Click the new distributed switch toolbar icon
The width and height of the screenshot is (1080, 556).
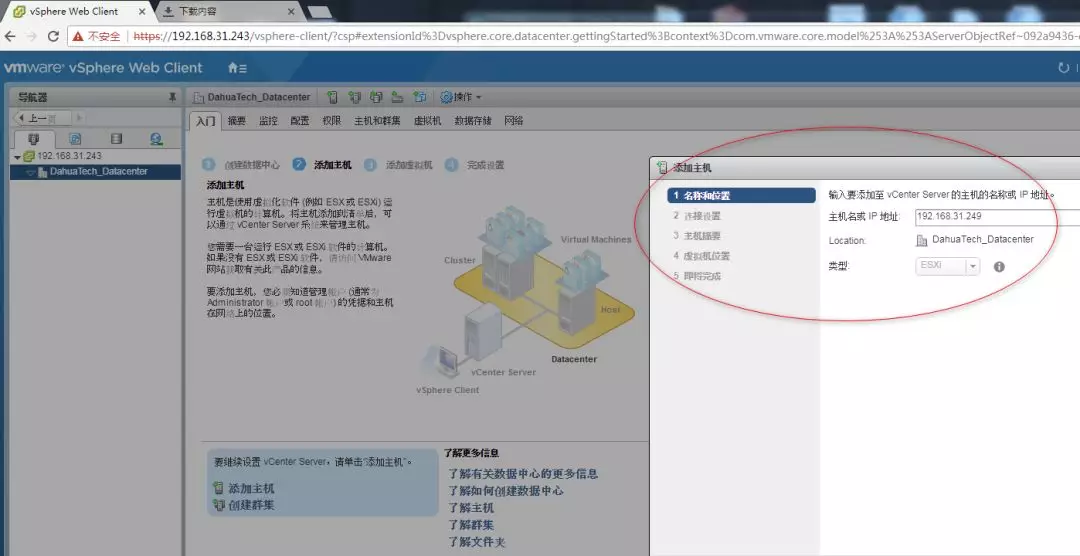coord(419,97)
